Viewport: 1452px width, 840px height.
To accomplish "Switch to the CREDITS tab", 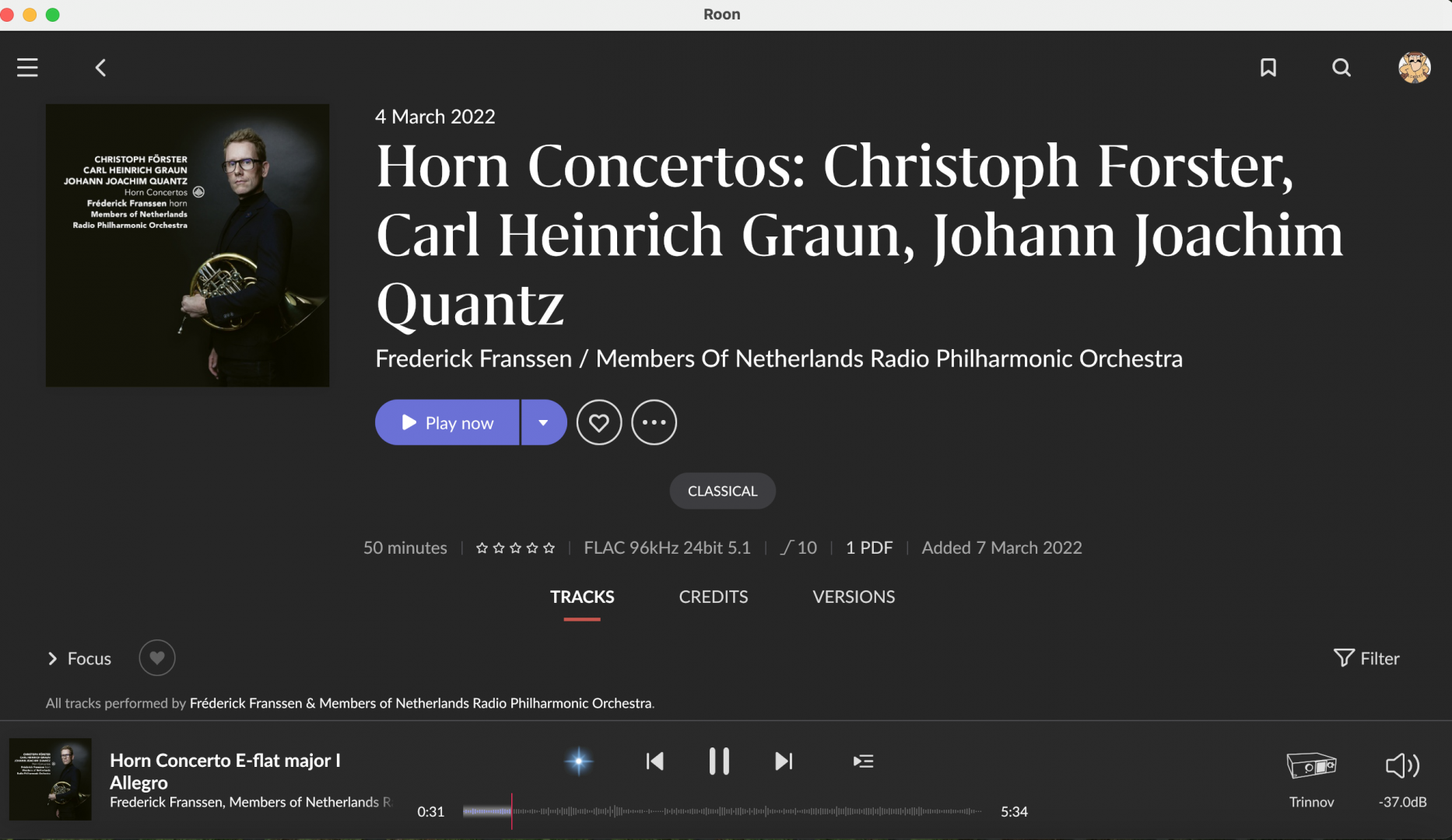I will 714,597.
